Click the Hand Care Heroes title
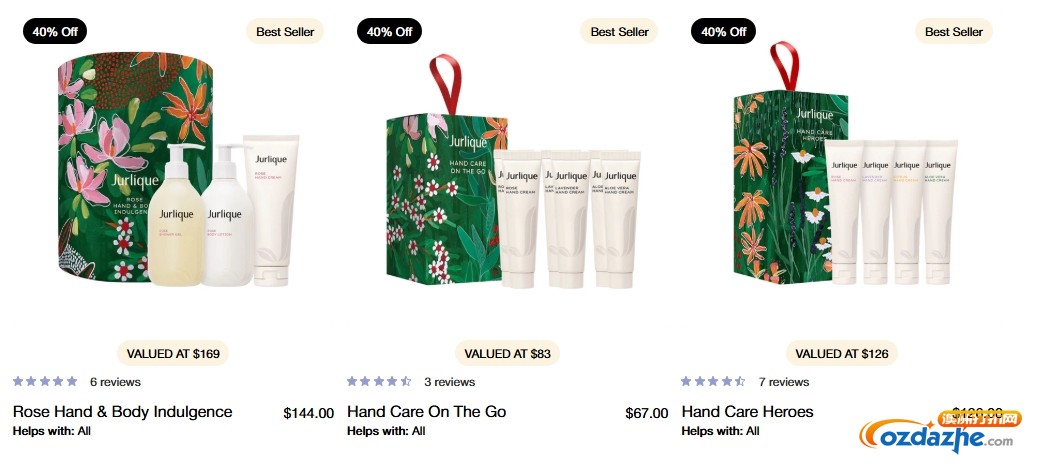The width and height of the screenshot is (1044, 466). pos(747,412)
